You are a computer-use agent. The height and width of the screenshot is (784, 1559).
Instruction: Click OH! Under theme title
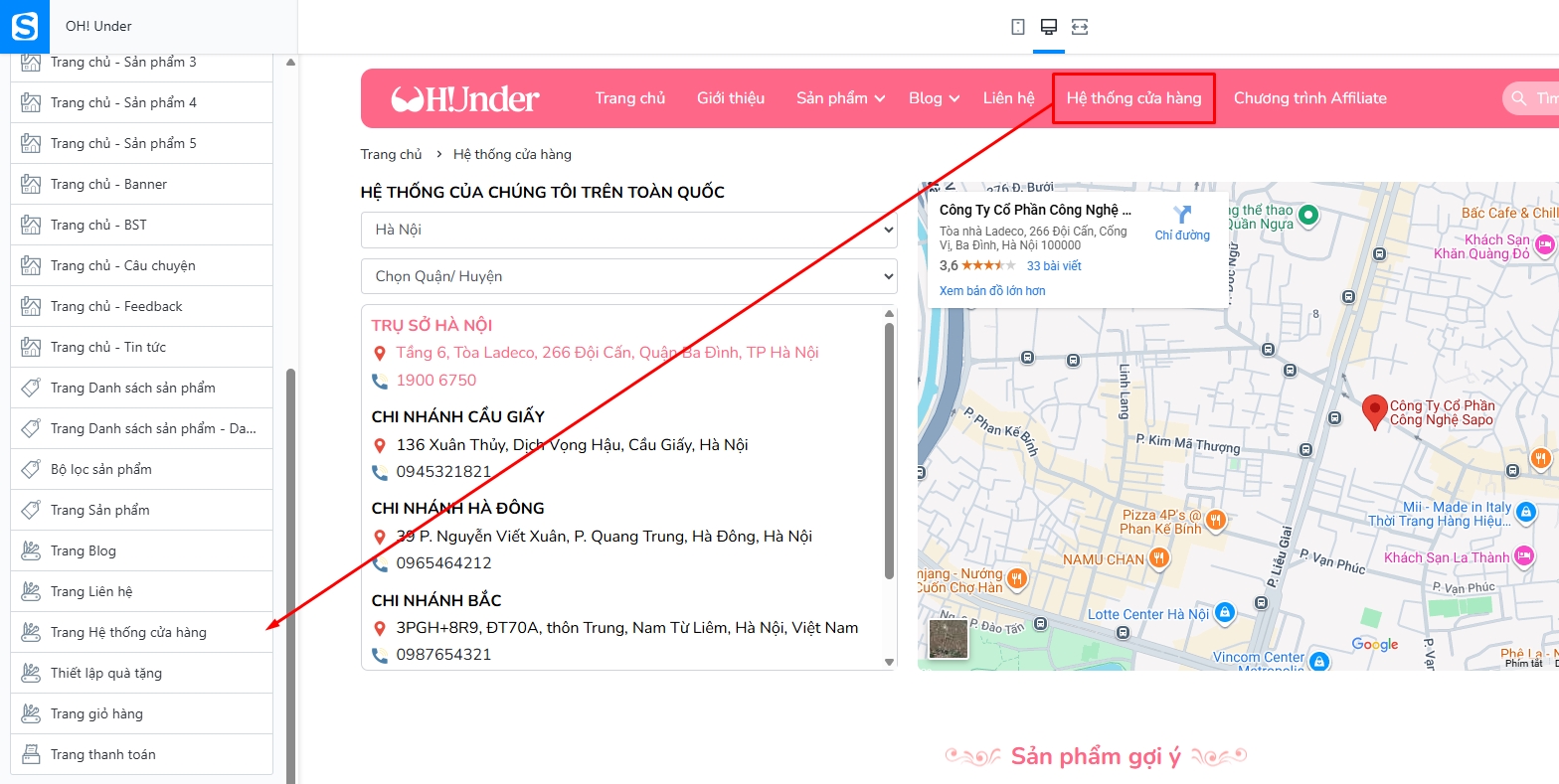pyautogui.click(x=98, y=26)
